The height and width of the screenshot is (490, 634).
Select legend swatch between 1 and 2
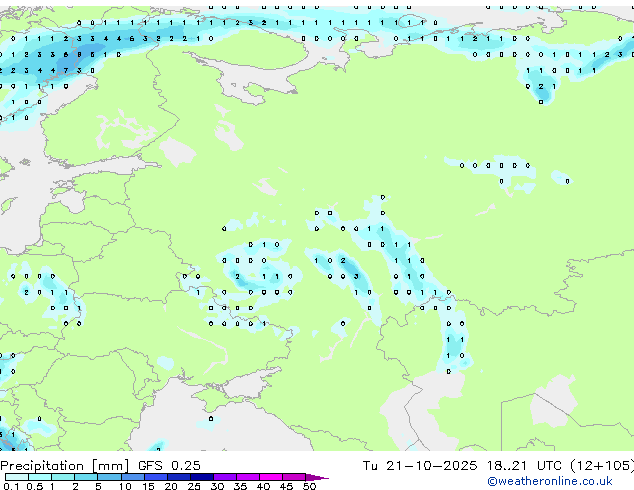63,477
